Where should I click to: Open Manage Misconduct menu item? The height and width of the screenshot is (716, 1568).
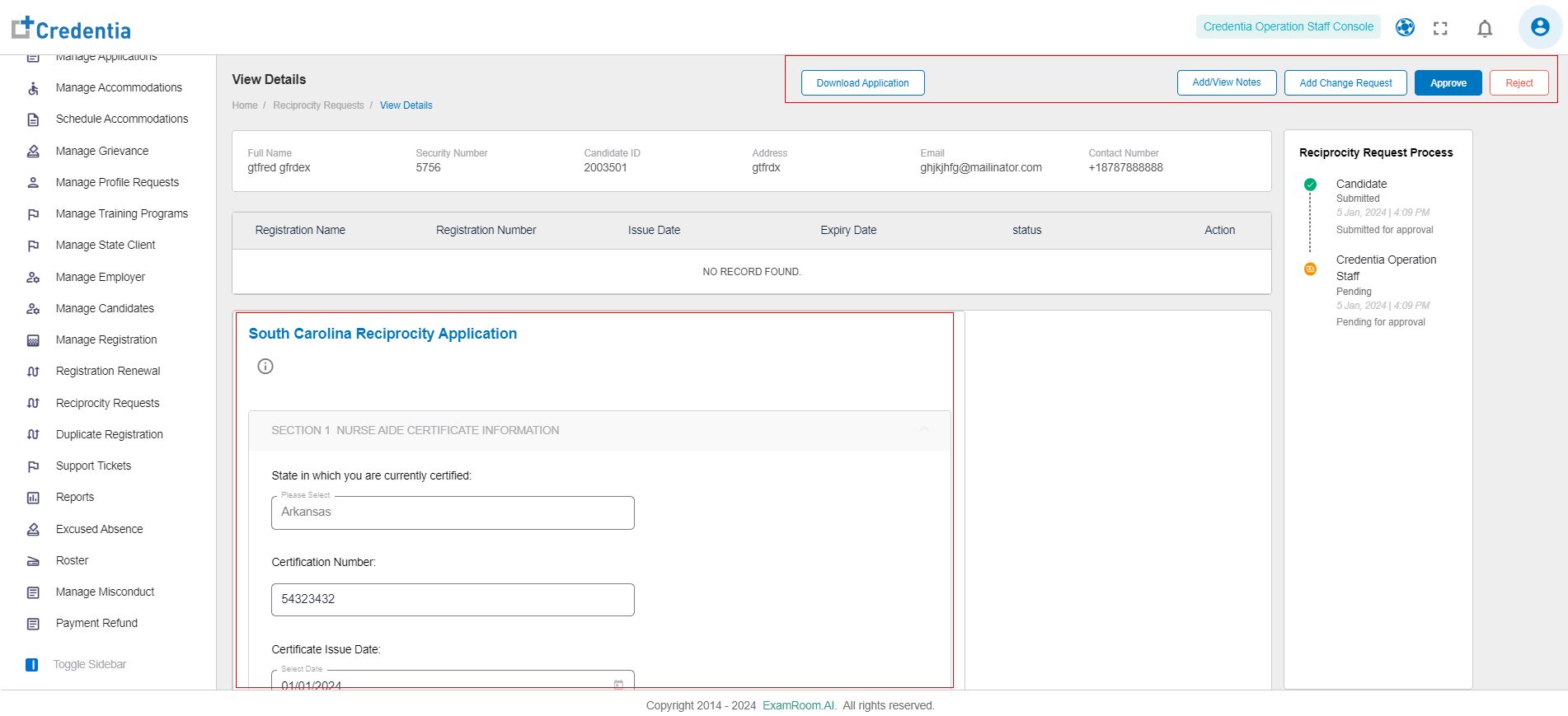click(106, 592)
